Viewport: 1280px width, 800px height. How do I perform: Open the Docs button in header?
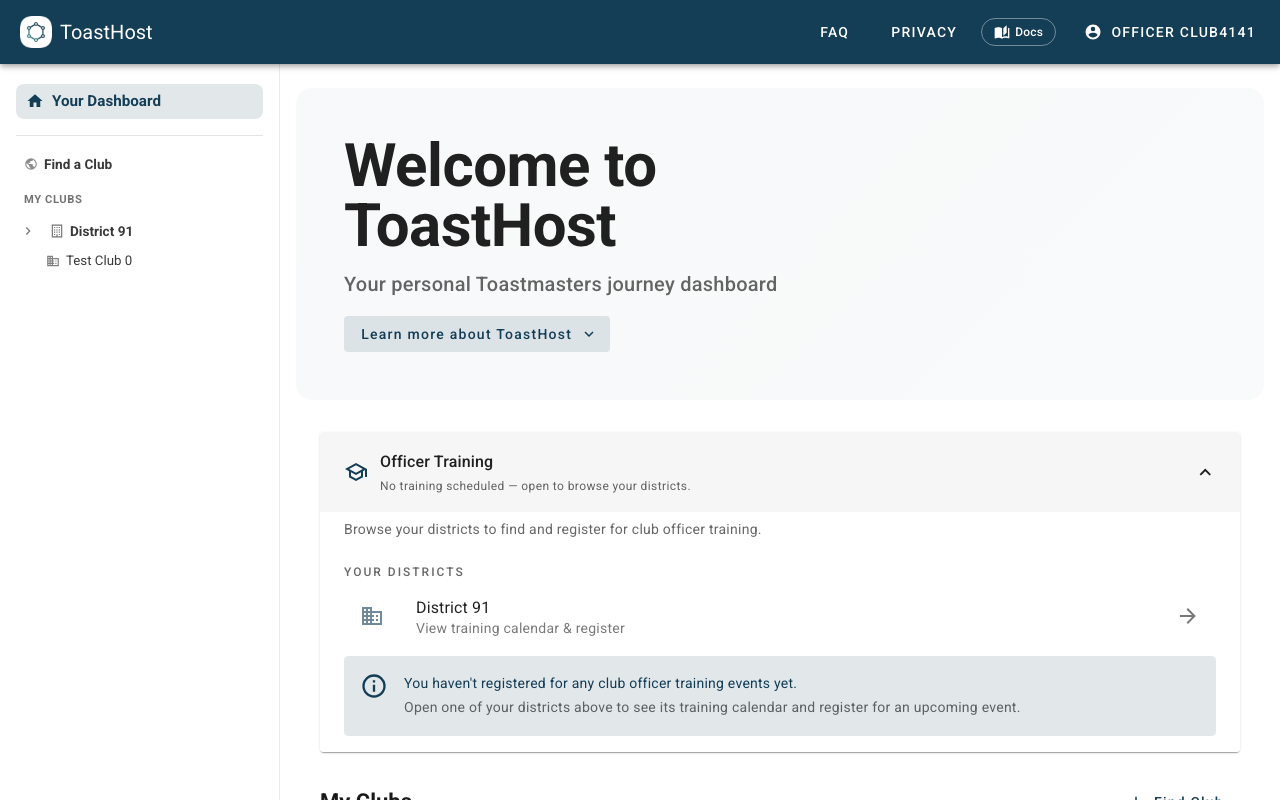(x=1018, y=32)
